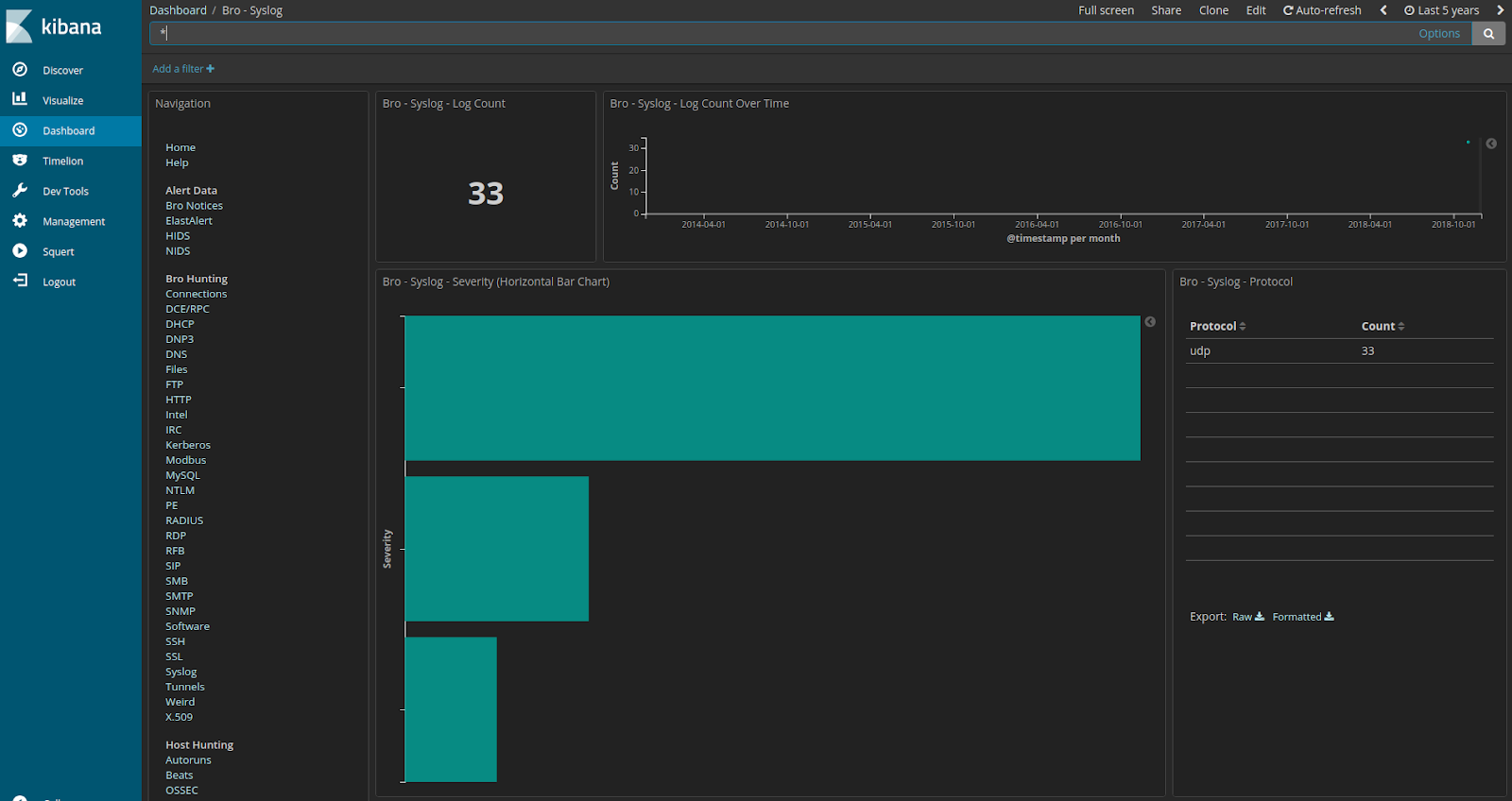
Task: Open Autoruns host hunting link
Action: 188,759
